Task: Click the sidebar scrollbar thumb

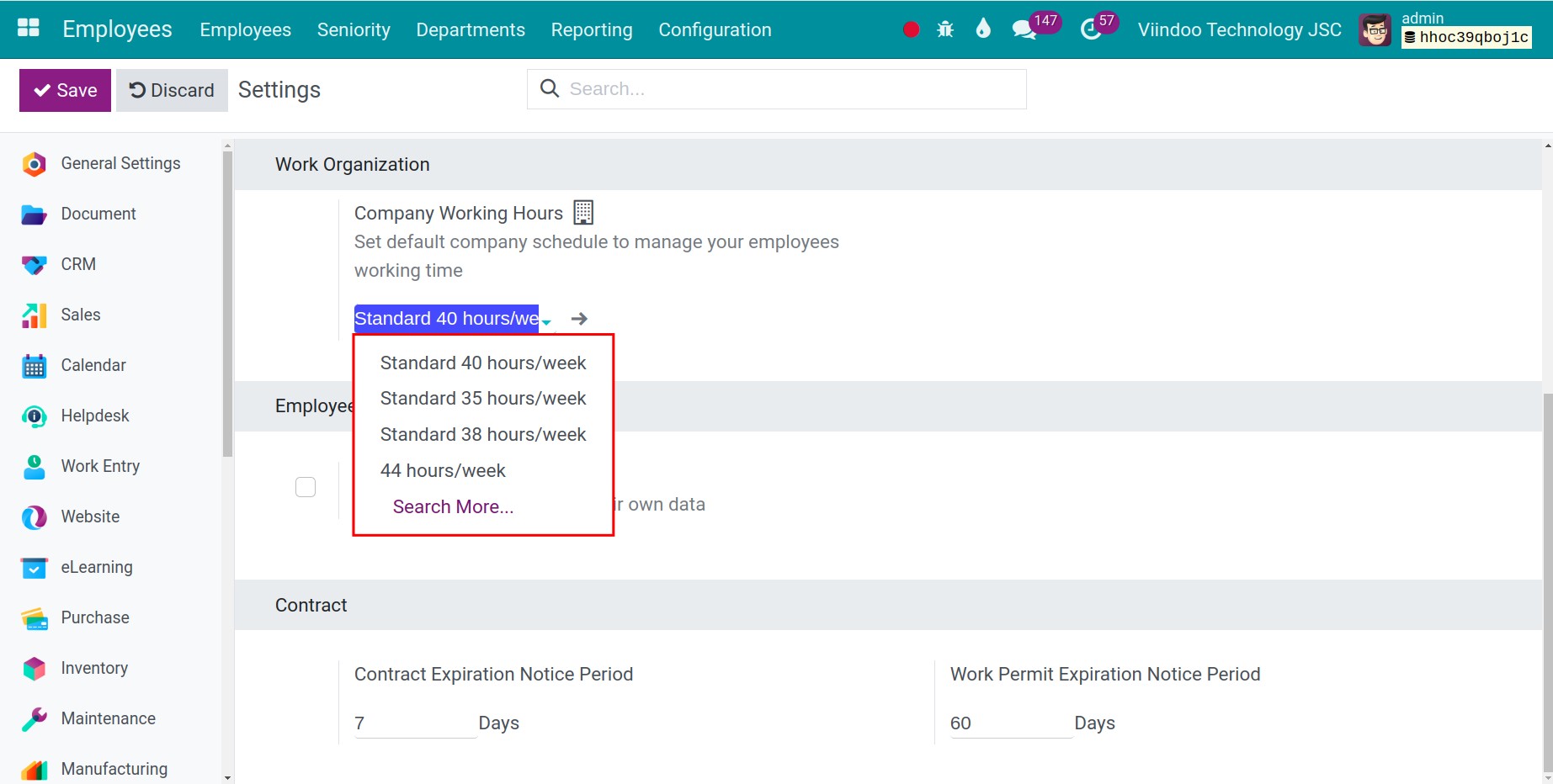Action: pos(227,303)
